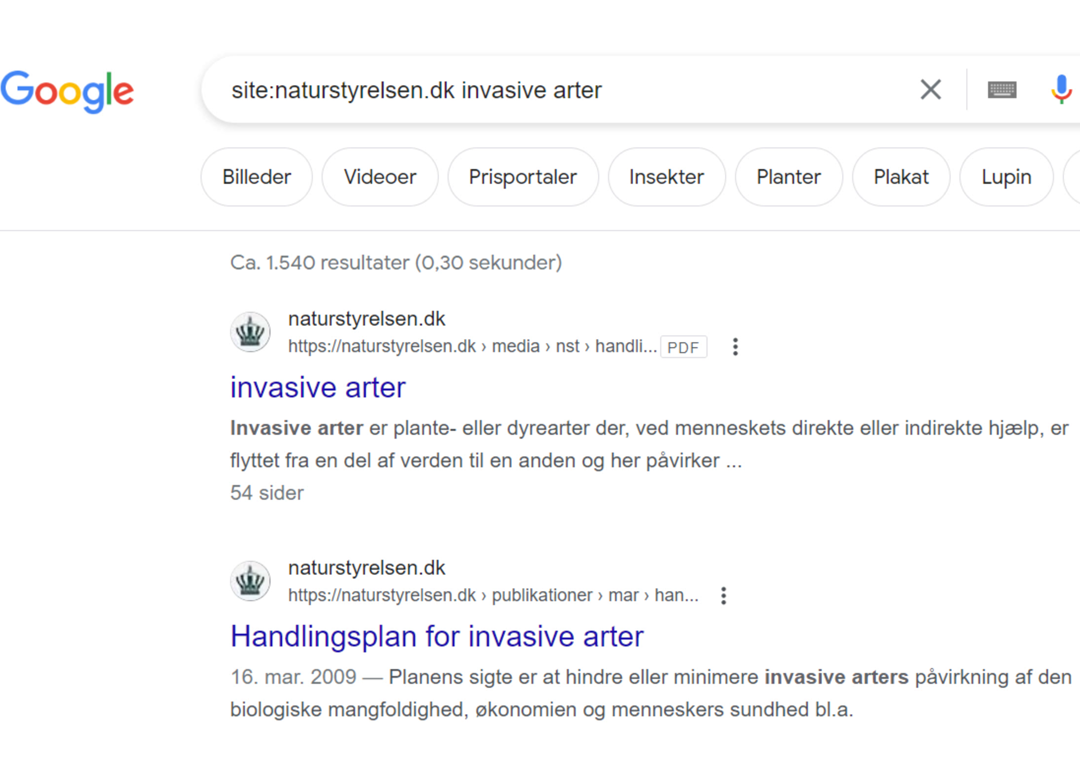Viewport: 1080px width, 768px height.
Task: Switch to the Billeder results tab
Action: (x=257, y=177)
